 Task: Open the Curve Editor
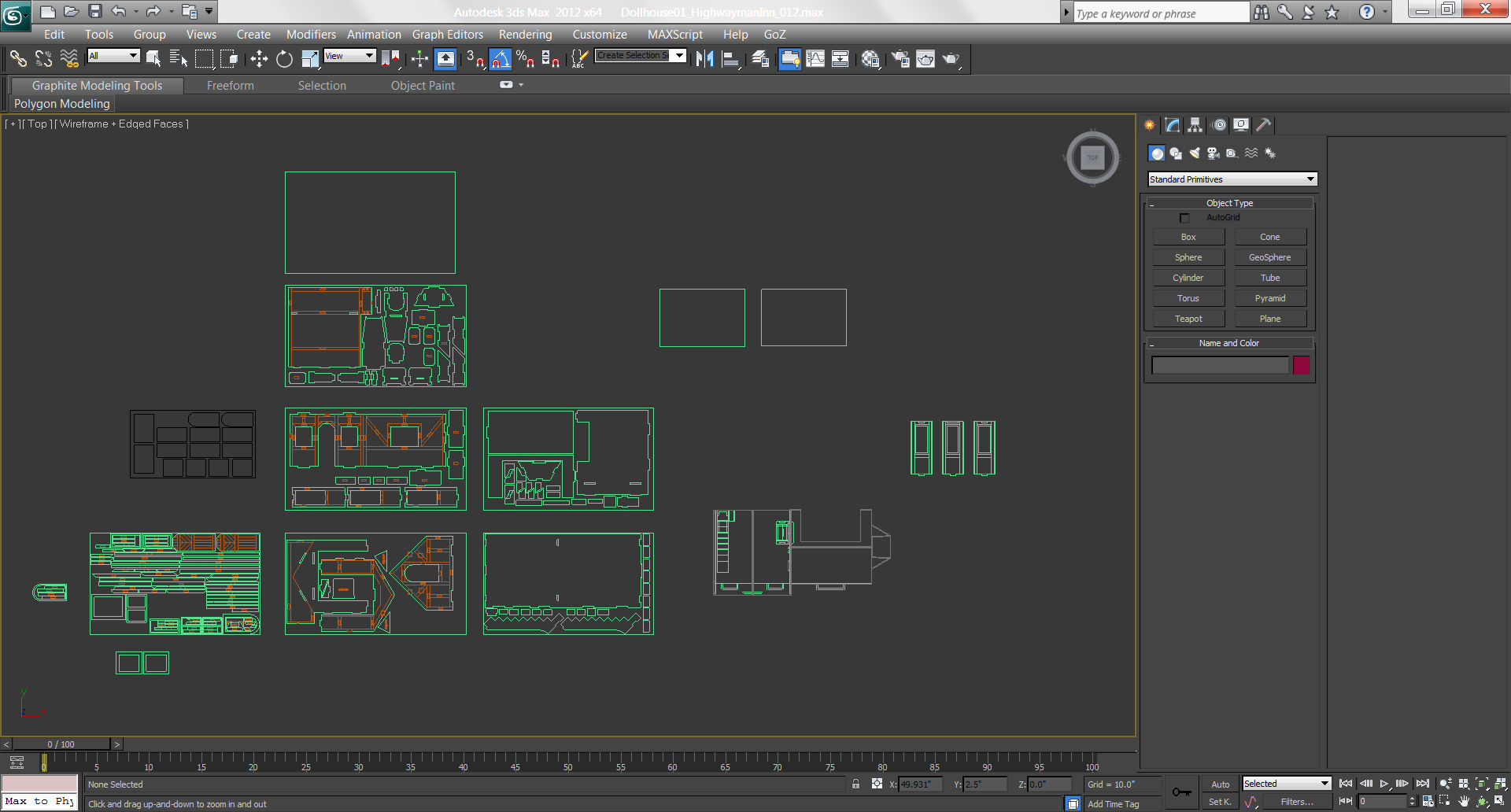[815, 59]
